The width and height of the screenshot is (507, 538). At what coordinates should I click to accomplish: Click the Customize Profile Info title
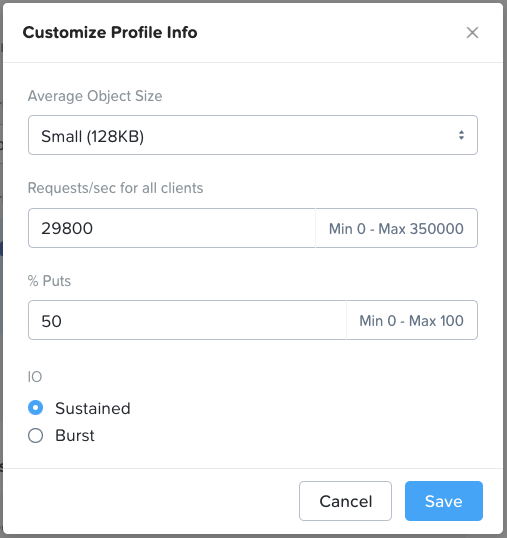tap(110, 33)
